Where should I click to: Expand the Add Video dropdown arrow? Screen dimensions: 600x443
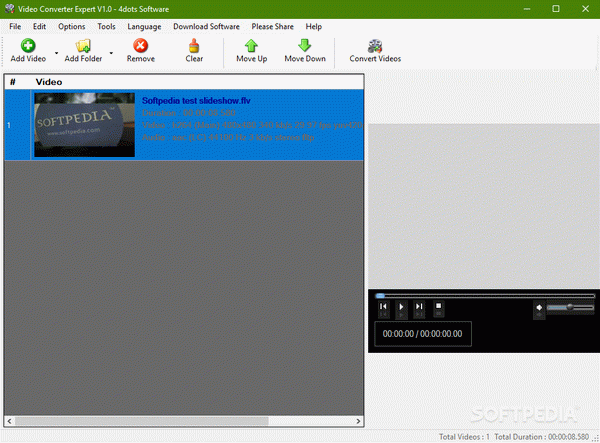tap(56, 53)
